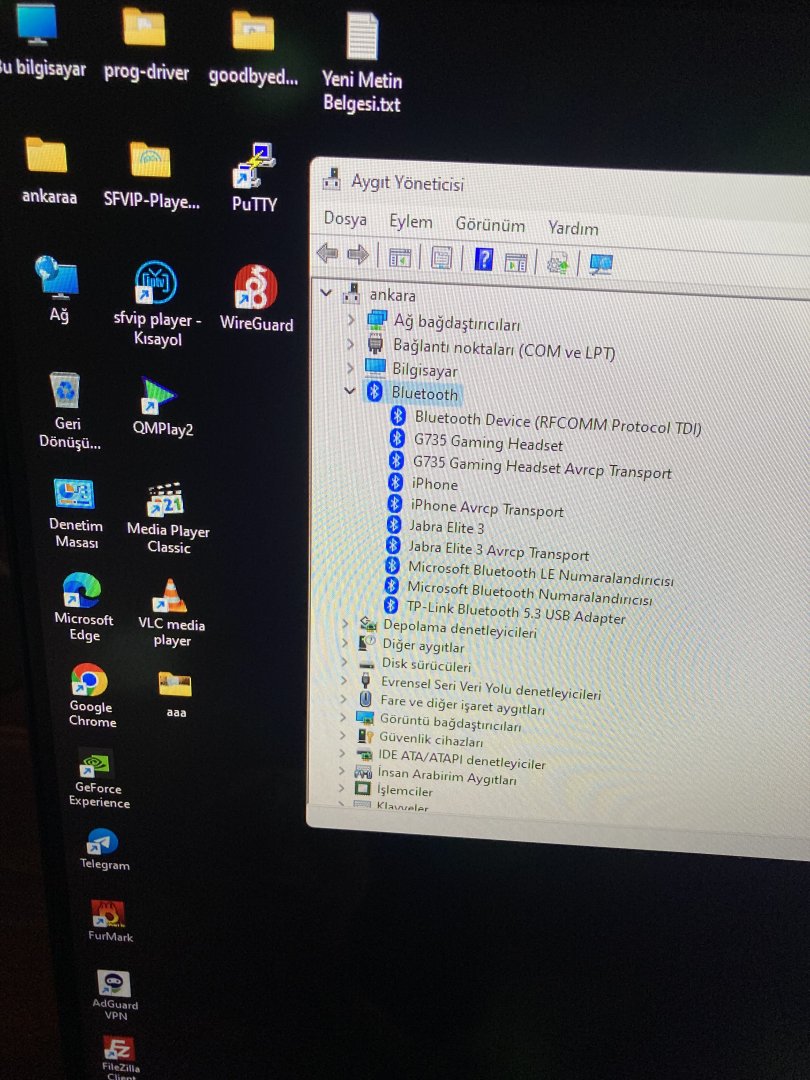Click the scan for hardware changes monitor icon

(601, 264)
